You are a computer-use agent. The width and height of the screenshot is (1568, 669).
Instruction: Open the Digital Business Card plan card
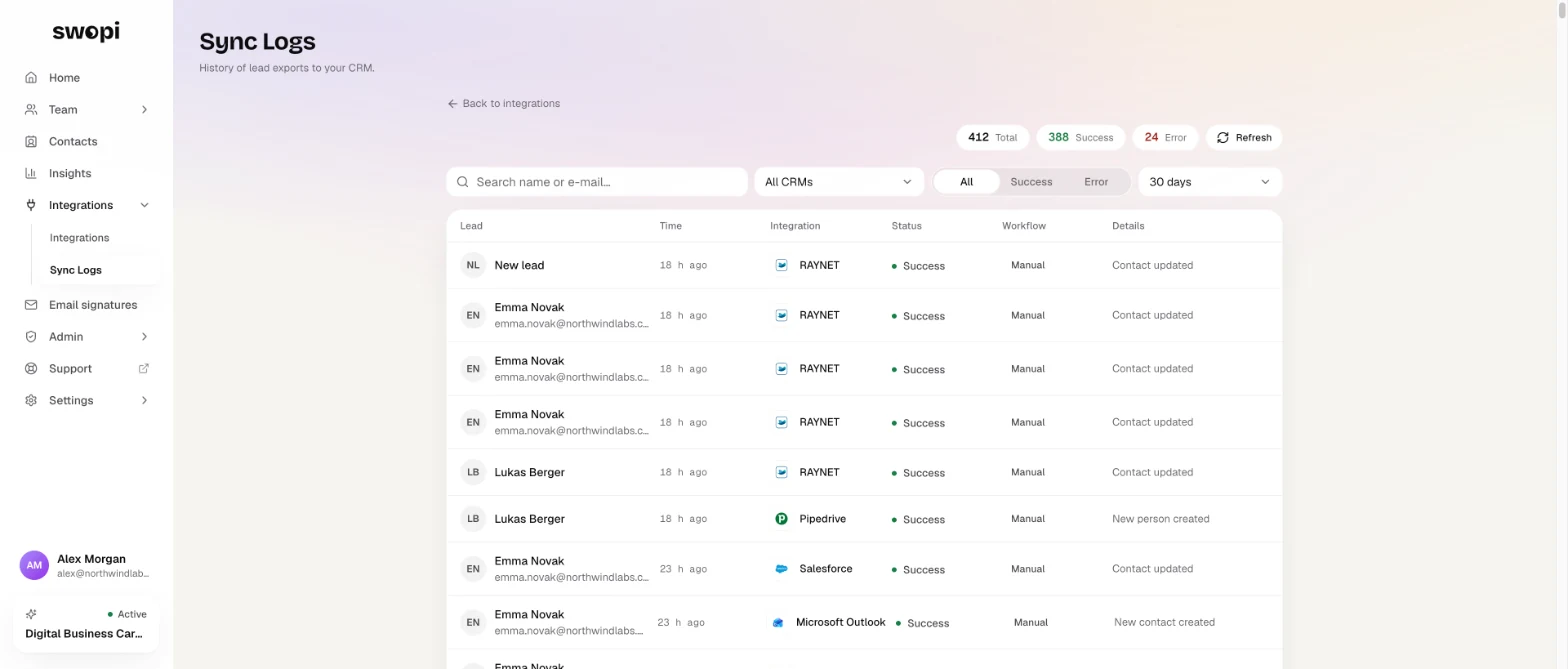86,625
